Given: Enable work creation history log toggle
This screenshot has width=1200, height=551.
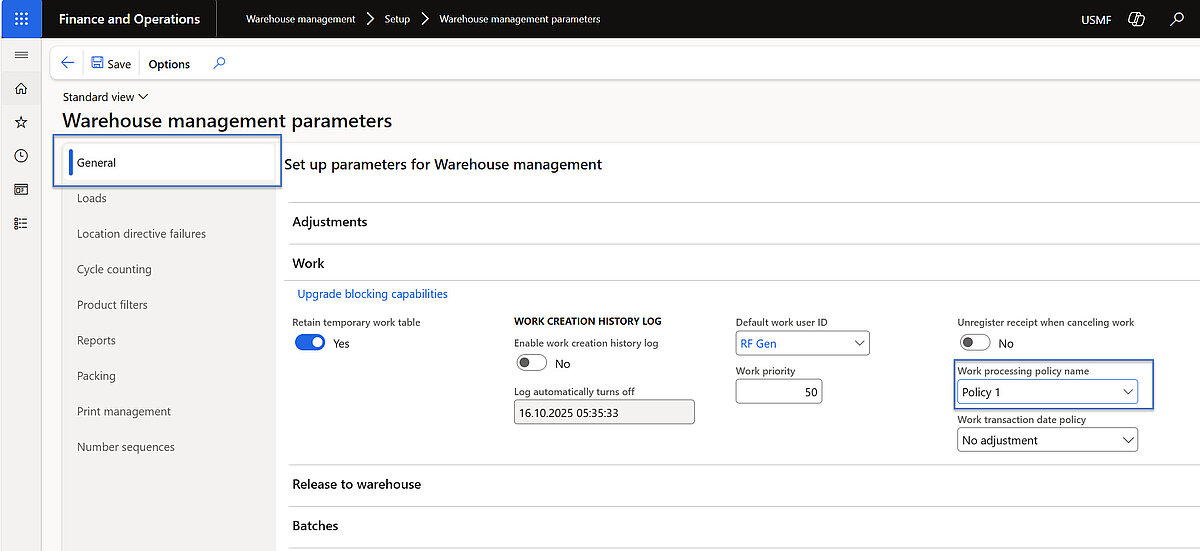Looking at the screenshot, I should (x=532, y=363).
